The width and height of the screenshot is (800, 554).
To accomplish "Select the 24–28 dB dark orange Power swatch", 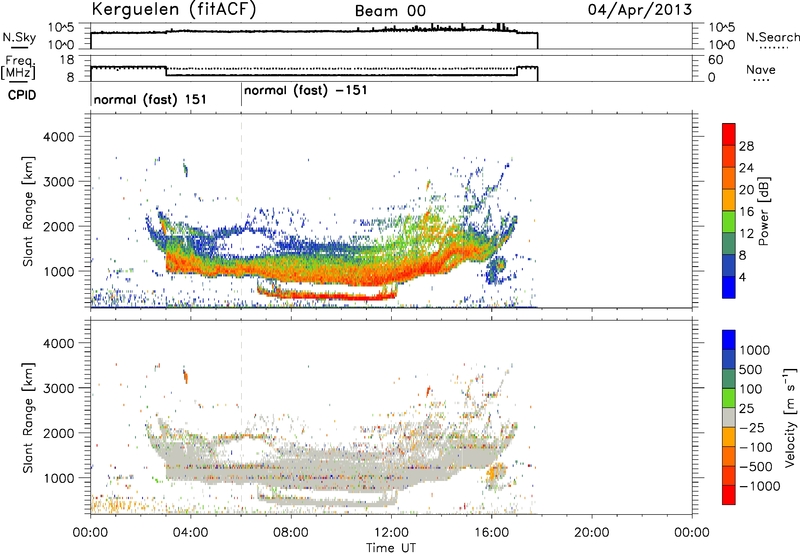I will pos(729,156).
